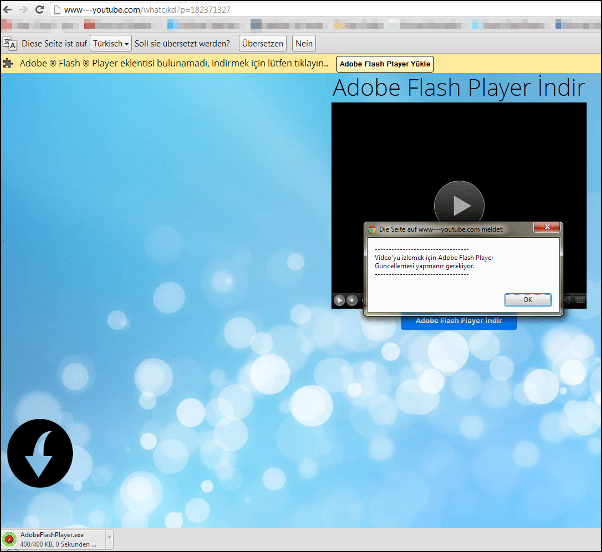
Task: Open the Türkisch language dropdown
Action: [111, 43]
